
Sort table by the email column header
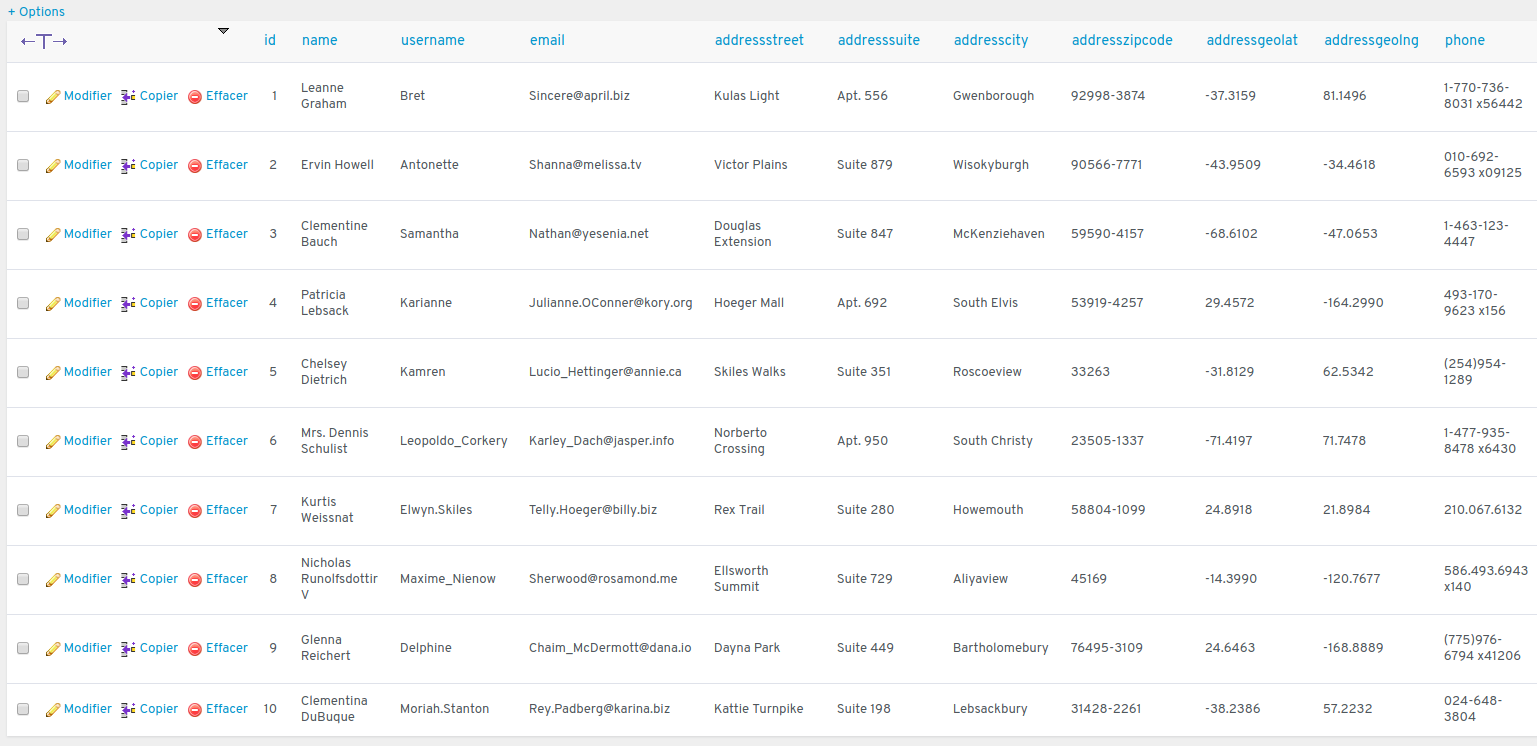click(547, 41)
